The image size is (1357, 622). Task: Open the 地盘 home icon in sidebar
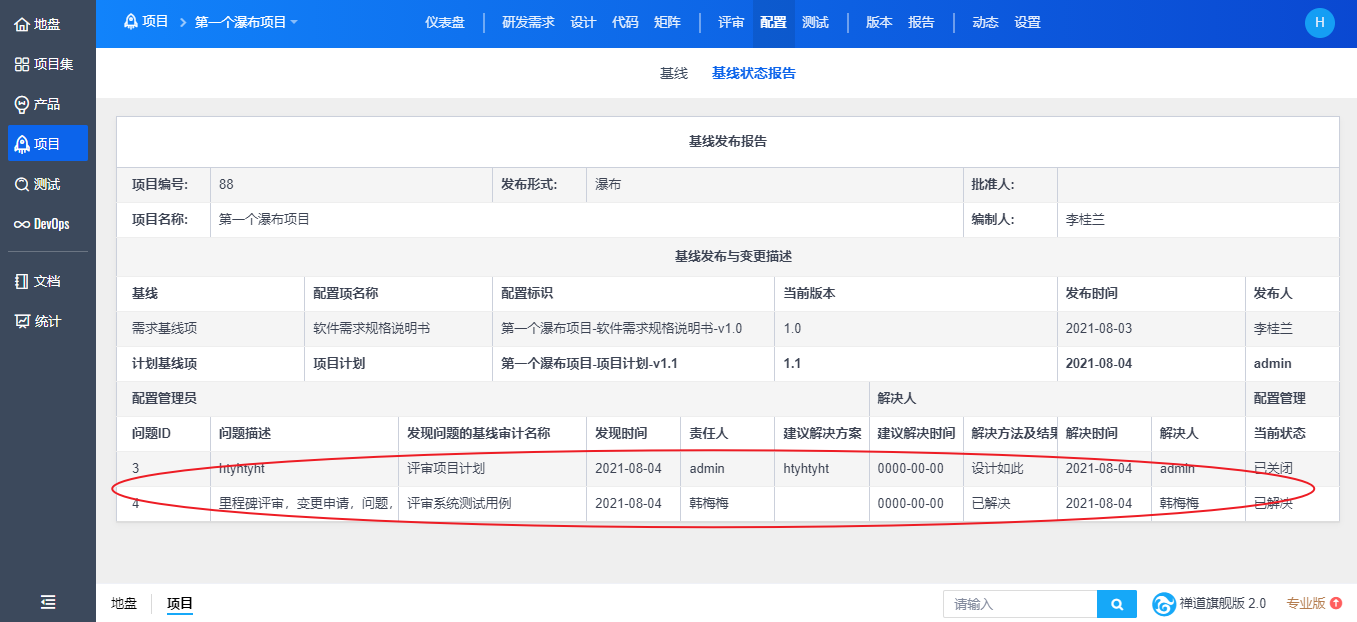click(x=22, y=24)
